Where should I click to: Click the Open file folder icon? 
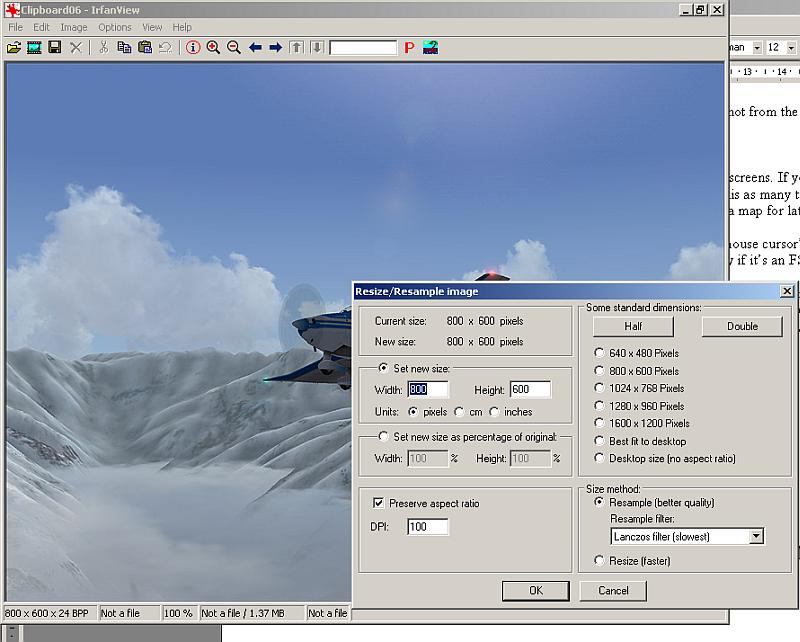click(x=14, y=47)
